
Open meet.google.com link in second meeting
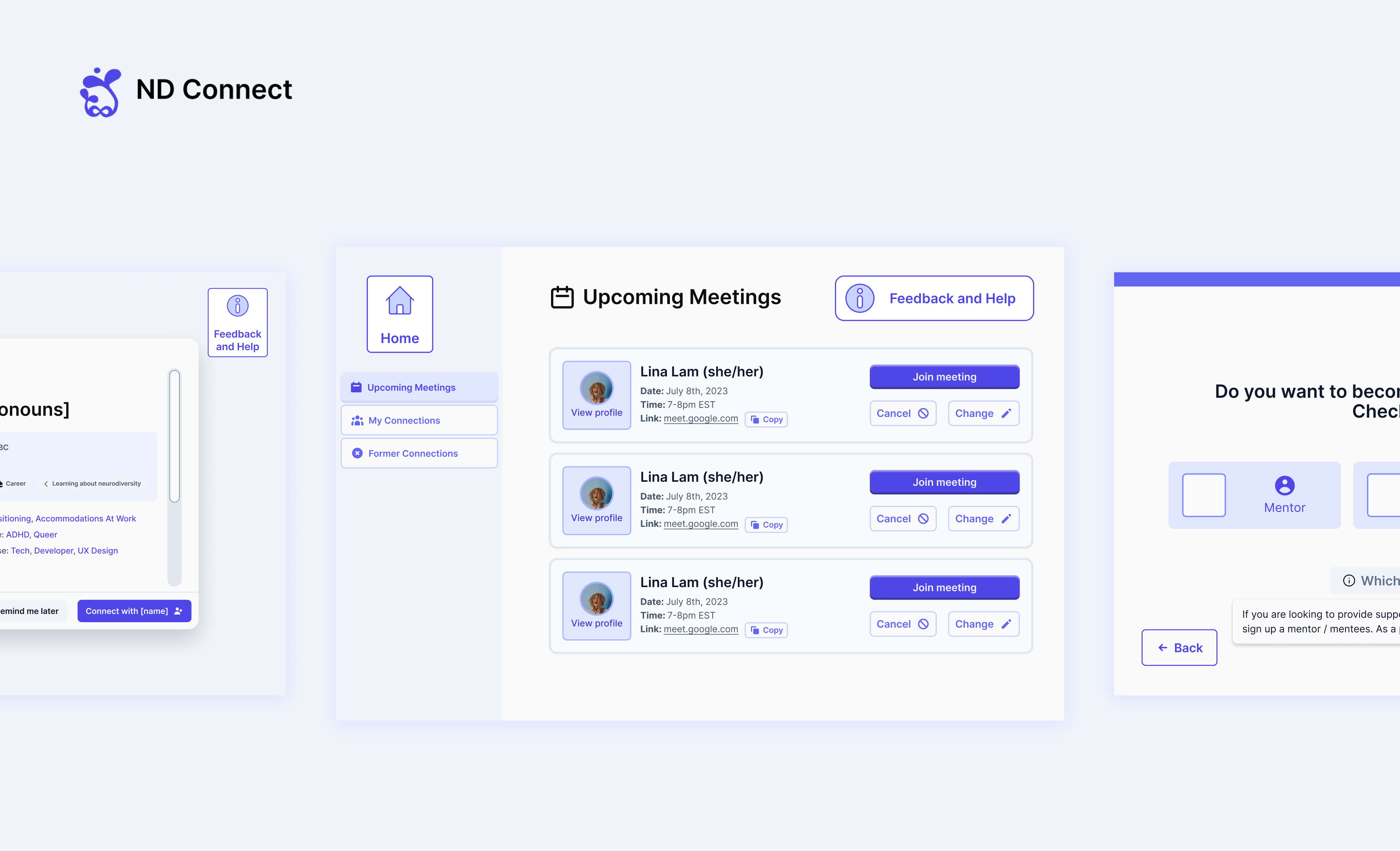pyautogui.click(x=701, y=524)
